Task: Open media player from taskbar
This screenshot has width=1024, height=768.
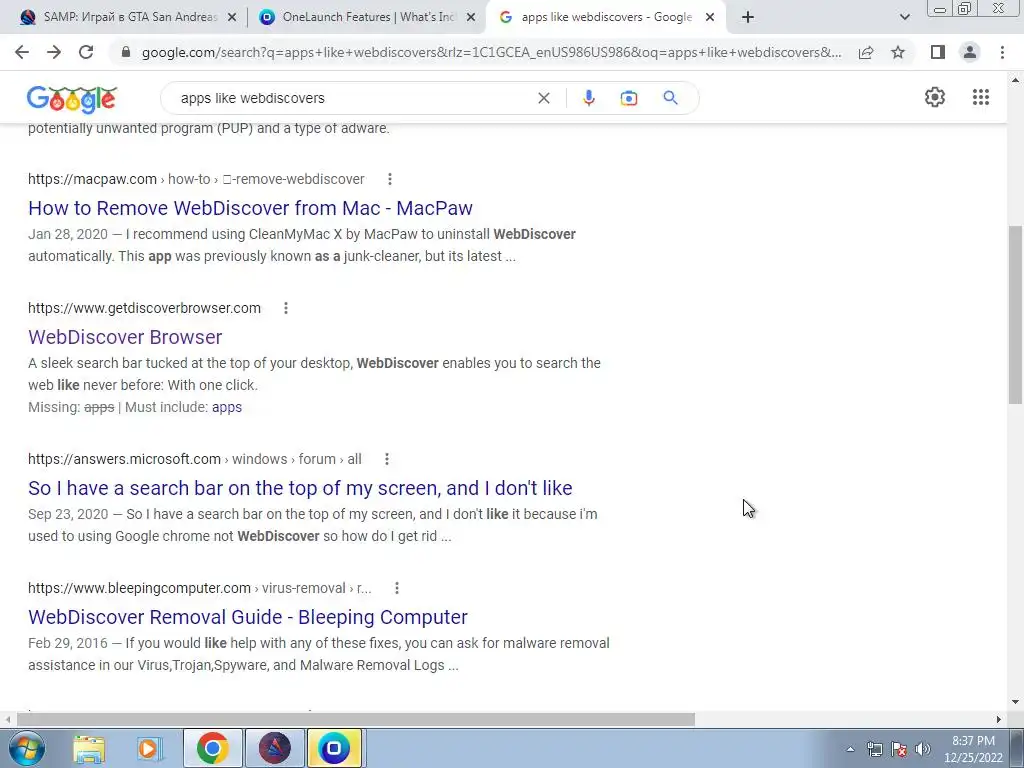Action: (149, 748)
